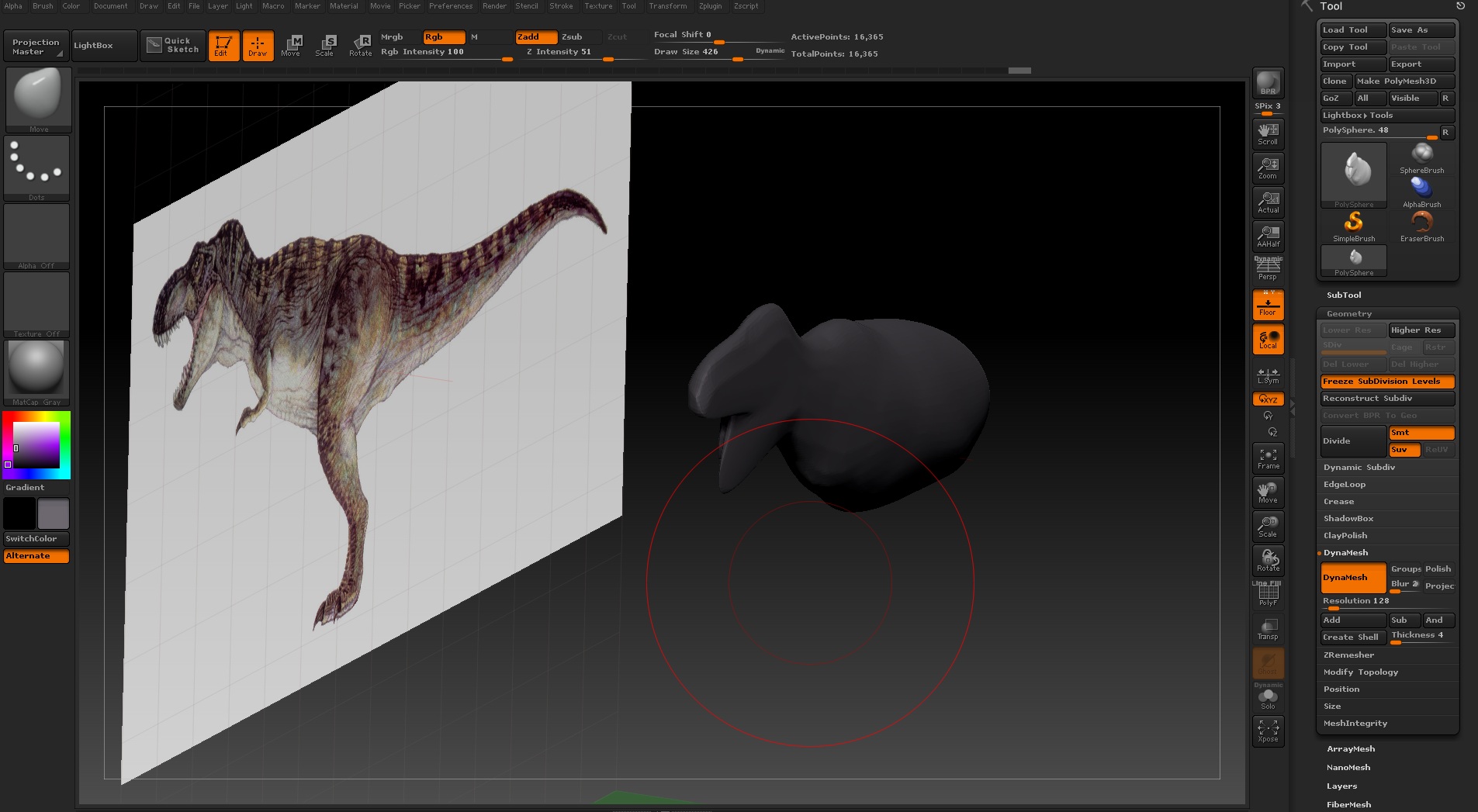
Task: Click the Zoom canvas icon
Action: click(x=1268, y=168)
